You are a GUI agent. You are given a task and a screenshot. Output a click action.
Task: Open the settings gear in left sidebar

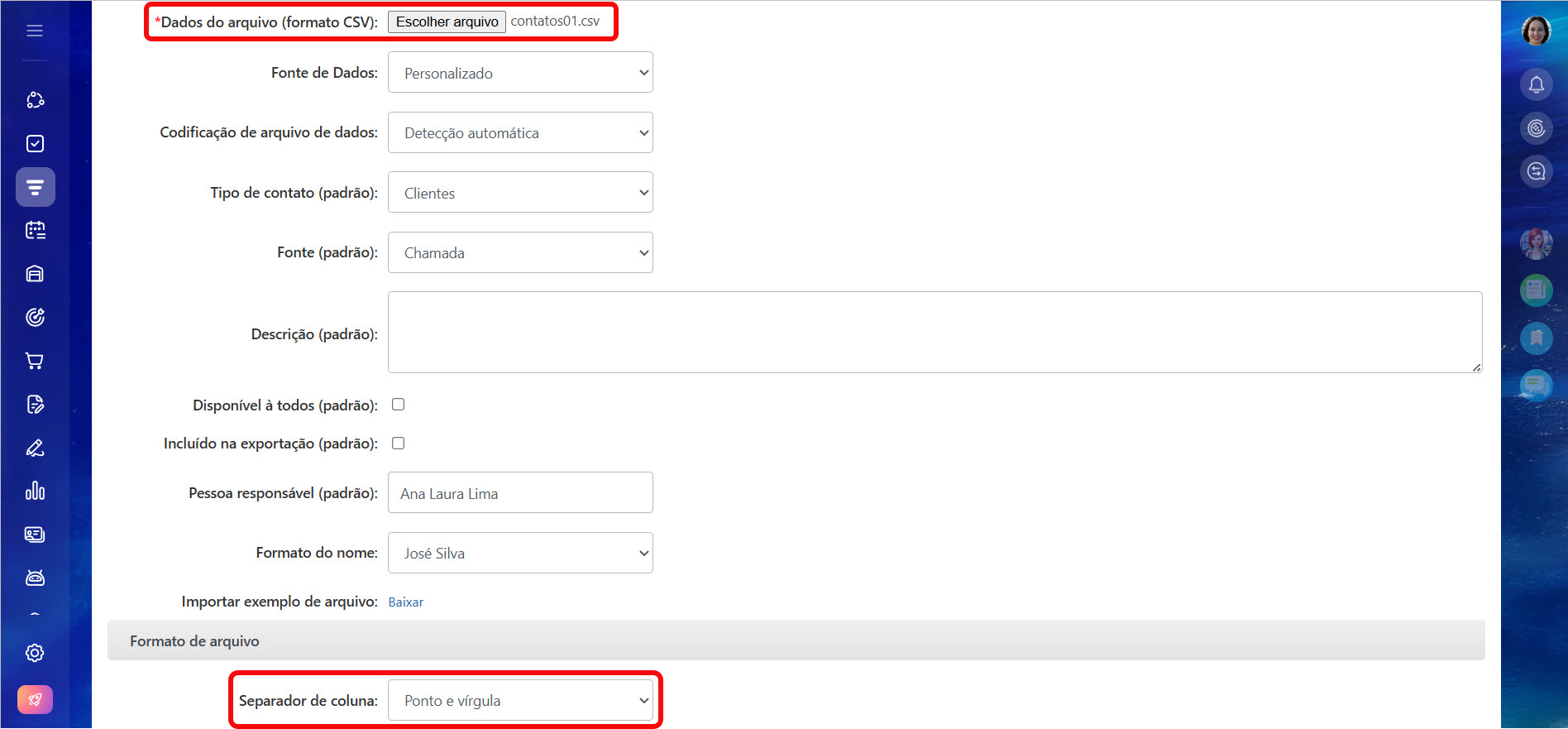point(35,653)
